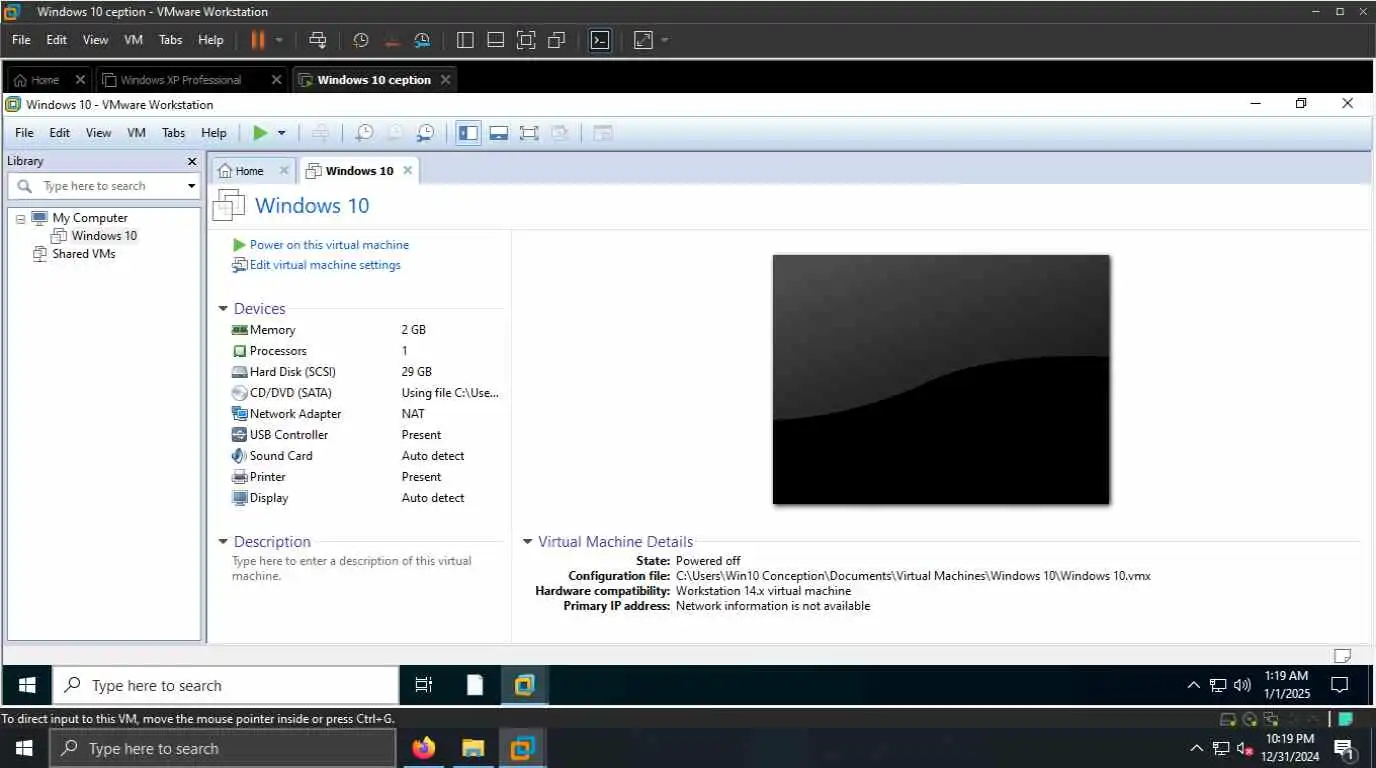Toggle thumbnail bar icon in the outer toolbar

495,40
